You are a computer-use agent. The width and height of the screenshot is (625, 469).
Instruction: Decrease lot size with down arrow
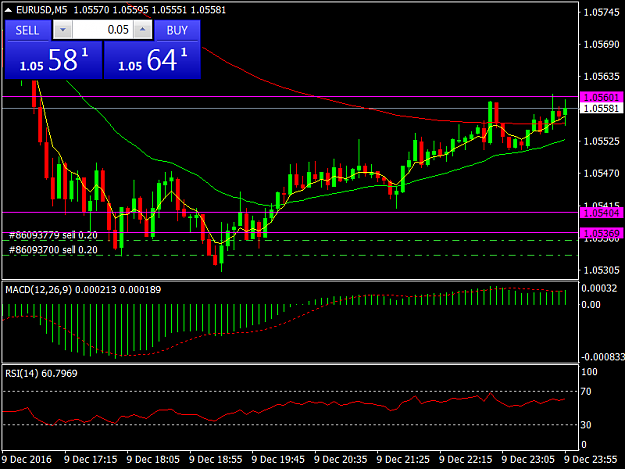[63, 30]
